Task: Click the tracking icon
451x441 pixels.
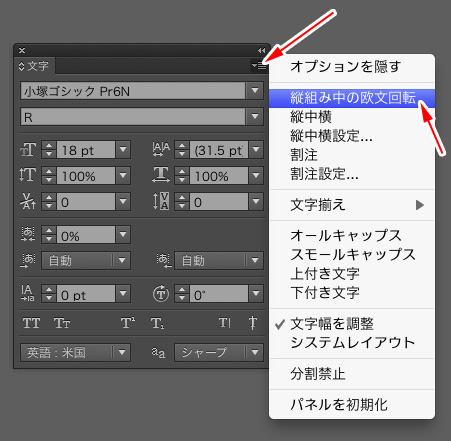Action: click(x=161, y=201)
